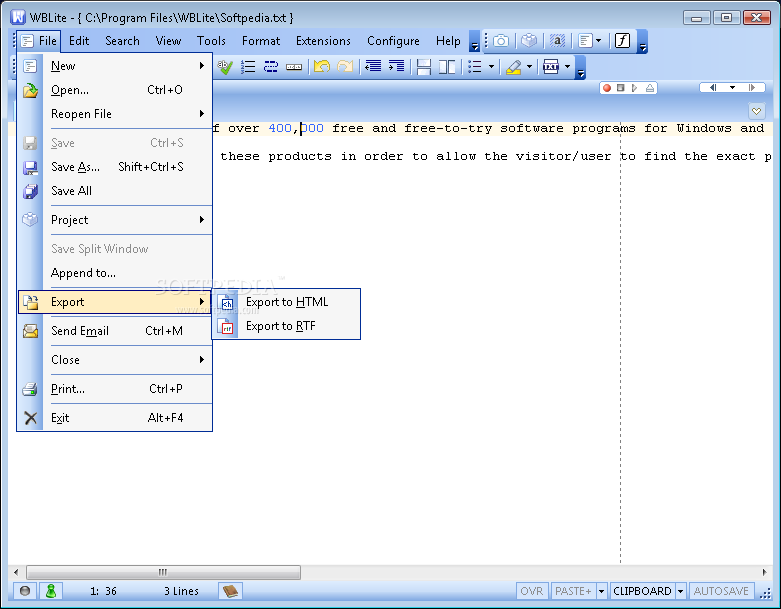Go to next document tab arrow

point(752,88)
